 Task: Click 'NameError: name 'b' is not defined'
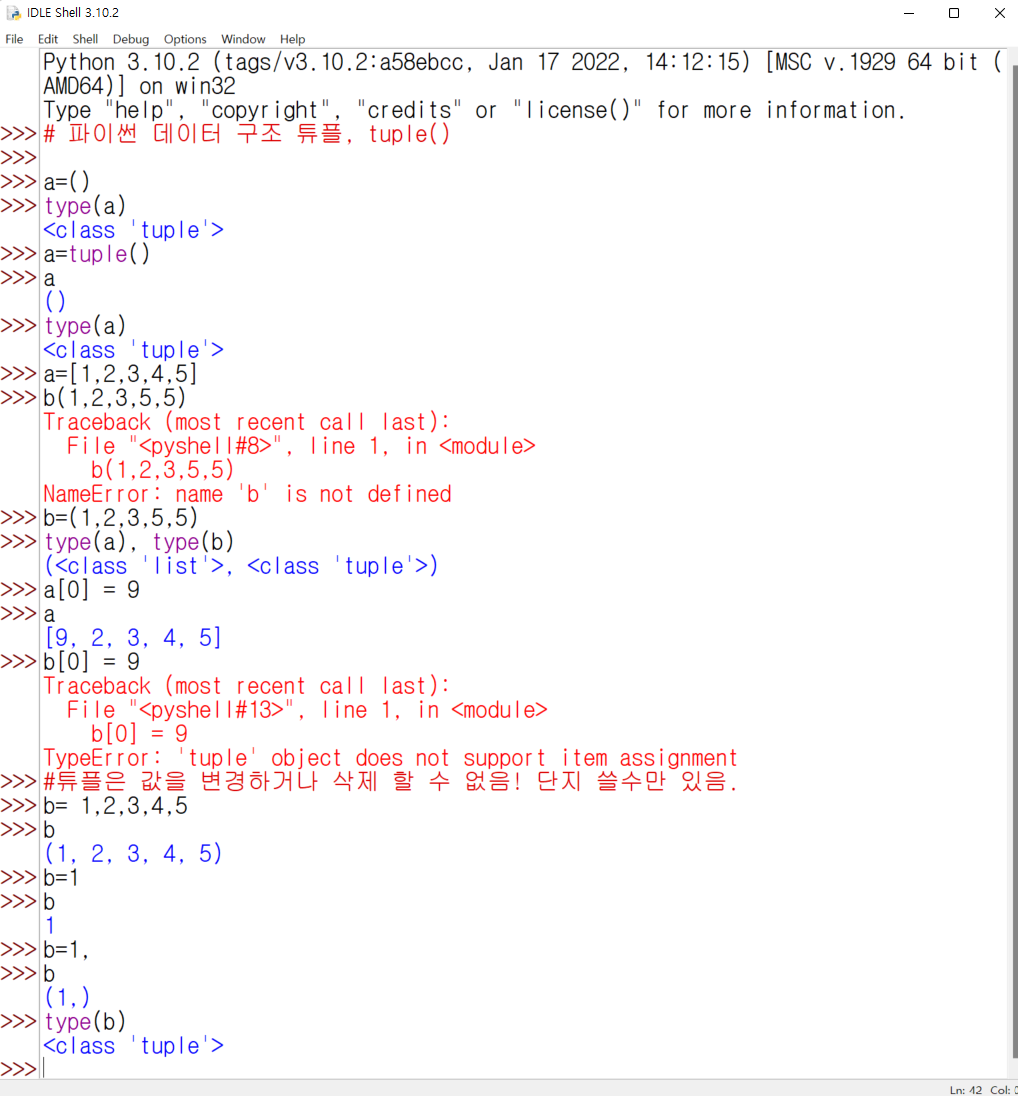click(x=248, y=494)
